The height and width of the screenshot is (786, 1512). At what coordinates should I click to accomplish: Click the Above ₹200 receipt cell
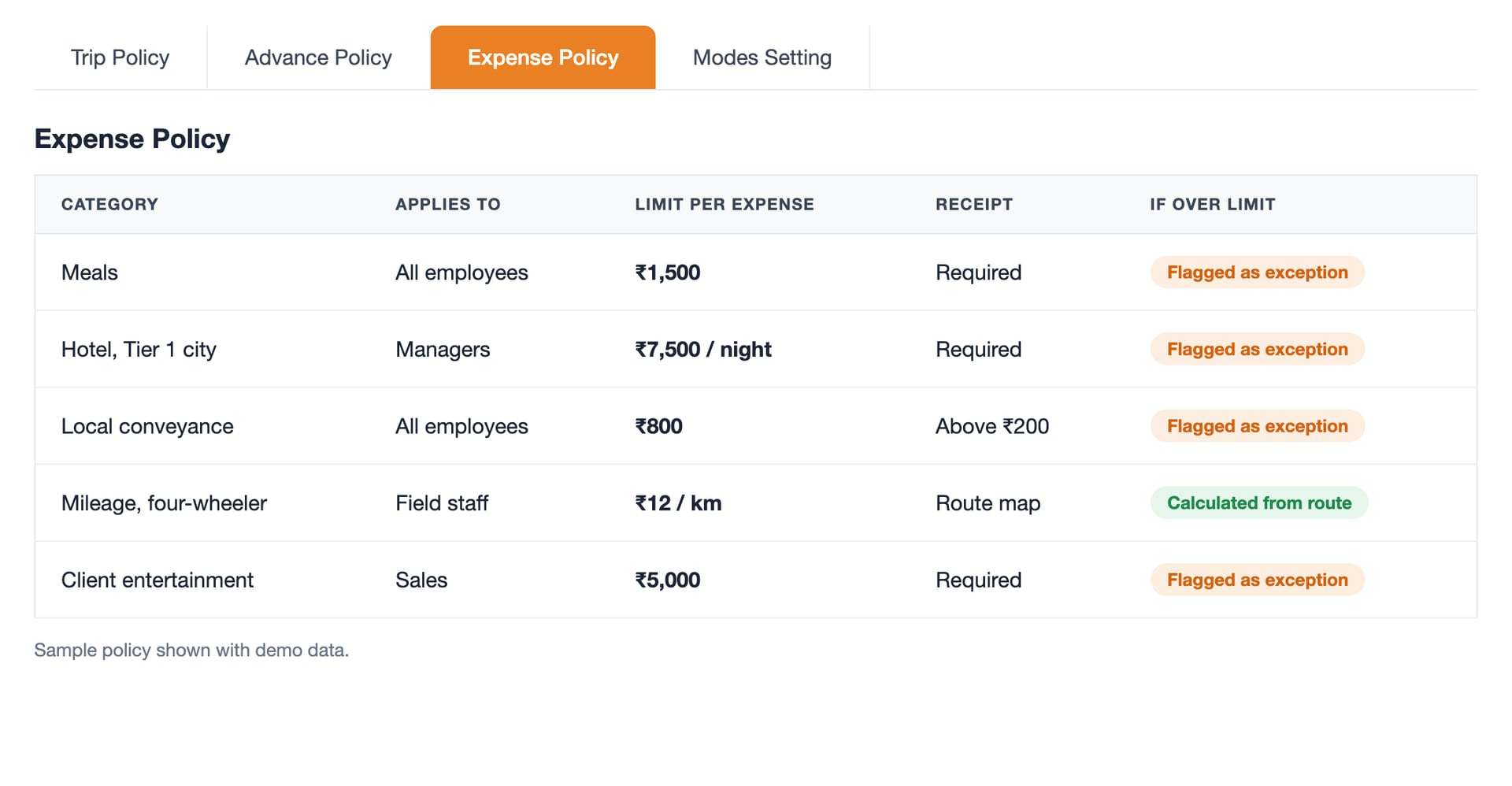click(x=992, y=426)
